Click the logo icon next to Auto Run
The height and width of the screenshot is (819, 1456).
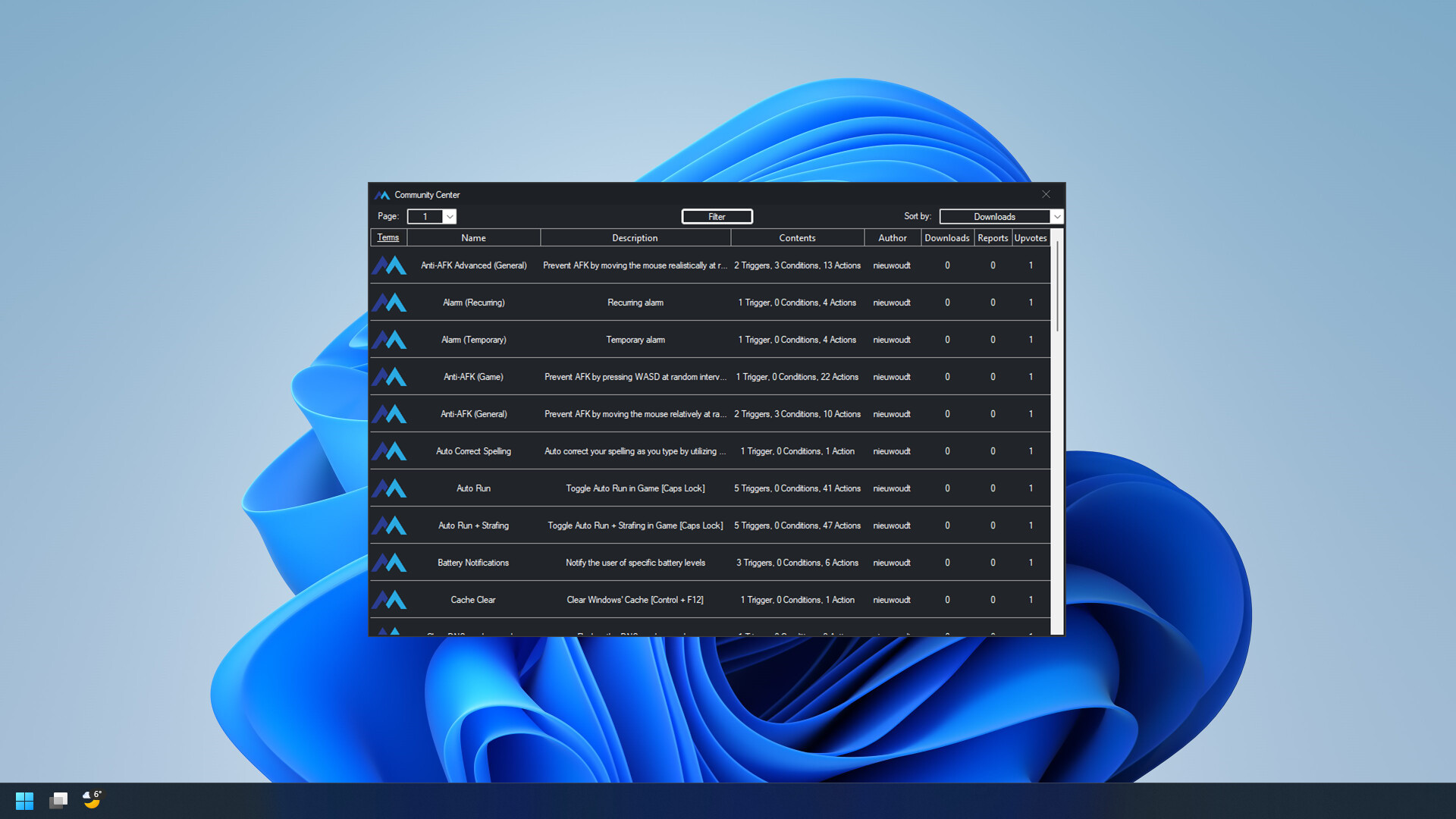tap(389, 488)
